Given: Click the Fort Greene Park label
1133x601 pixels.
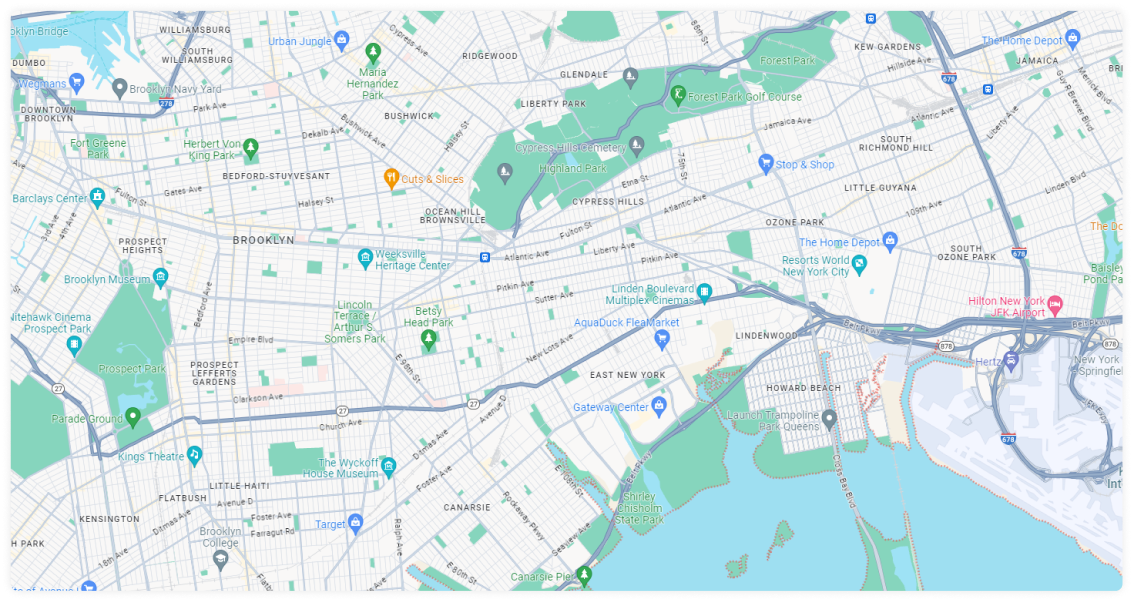Looking at the screenshot, I should (98, 148).
